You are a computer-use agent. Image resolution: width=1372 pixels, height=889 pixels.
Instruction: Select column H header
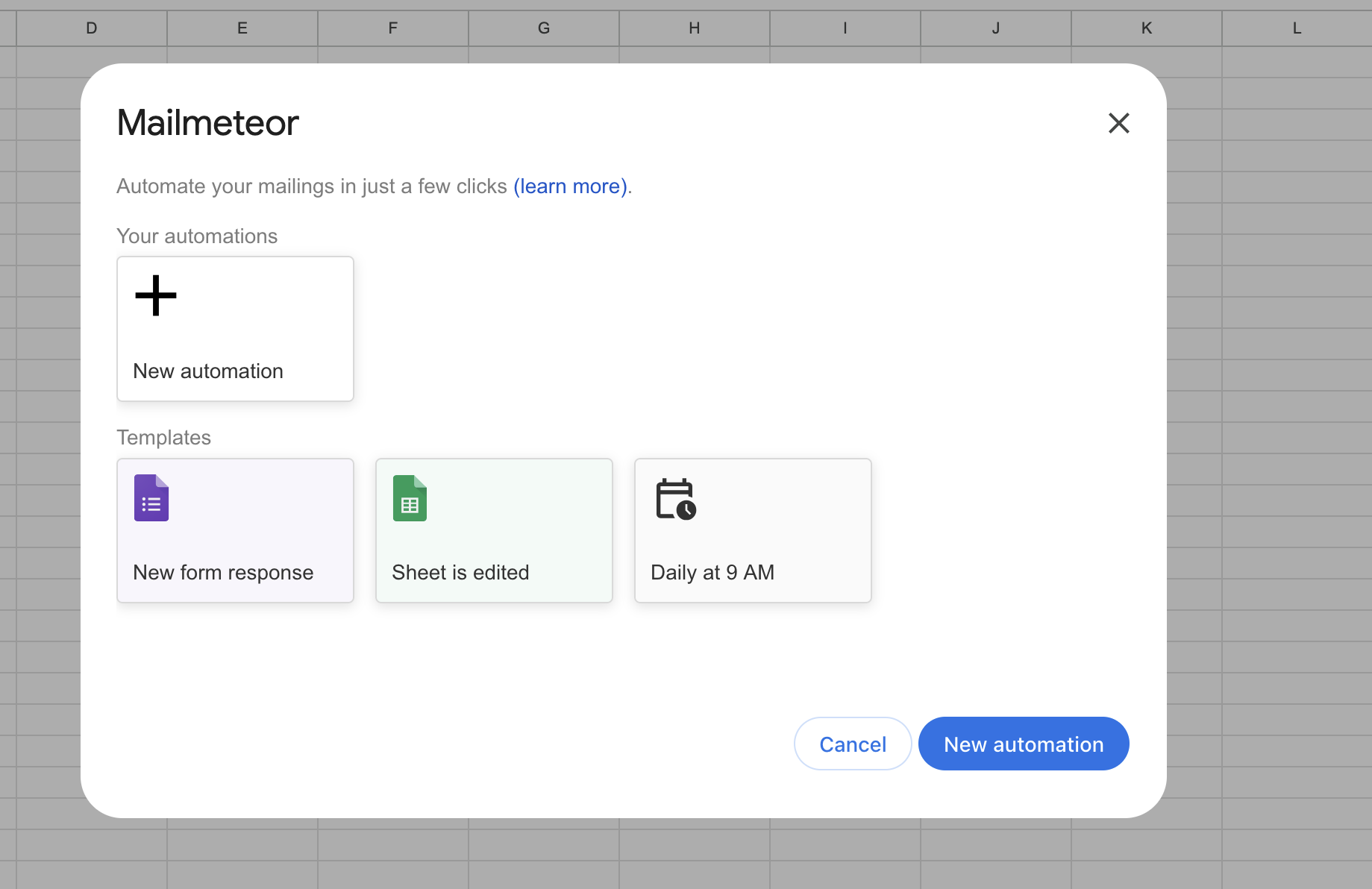pyautogui.click(x=695, y=28)
